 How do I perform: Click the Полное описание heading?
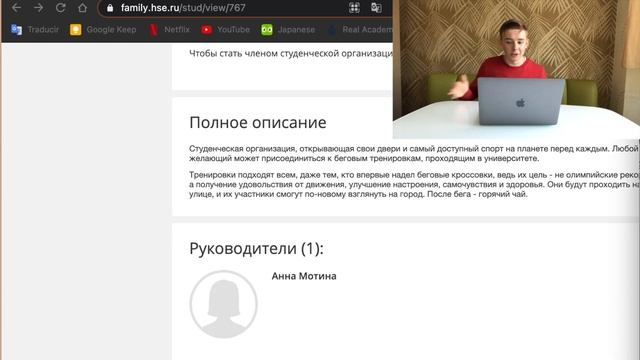tap(258, 122)
